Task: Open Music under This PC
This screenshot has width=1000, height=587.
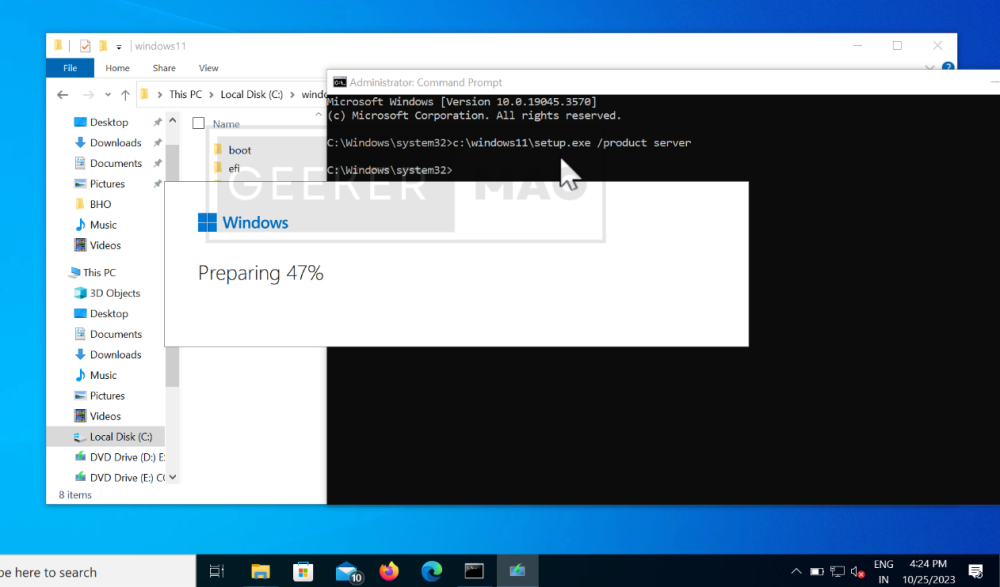Action: (x=103, y=375)
